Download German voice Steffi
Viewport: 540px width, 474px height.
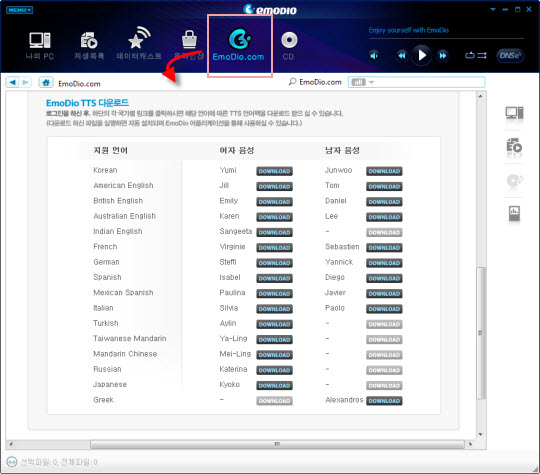(x=274, y=263)
